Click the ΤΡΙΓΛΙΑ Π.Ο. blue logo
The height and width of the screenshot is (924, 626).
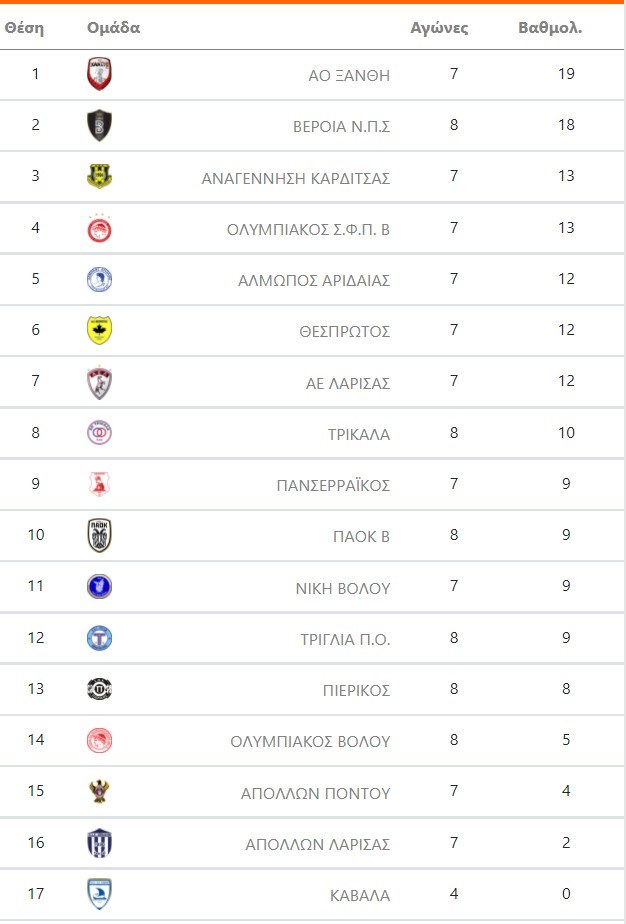[x=99, y=637]
